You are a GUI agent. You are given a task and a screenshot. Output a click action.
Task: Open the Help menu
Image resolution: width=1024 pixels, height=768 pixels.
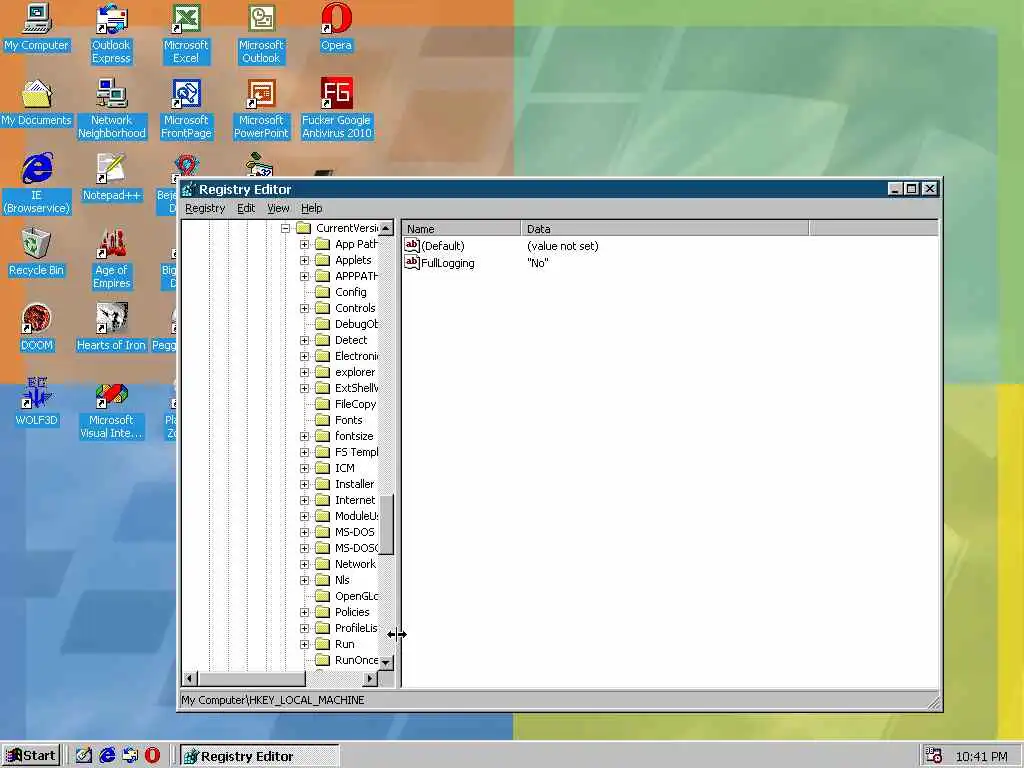tap(312, 208)
